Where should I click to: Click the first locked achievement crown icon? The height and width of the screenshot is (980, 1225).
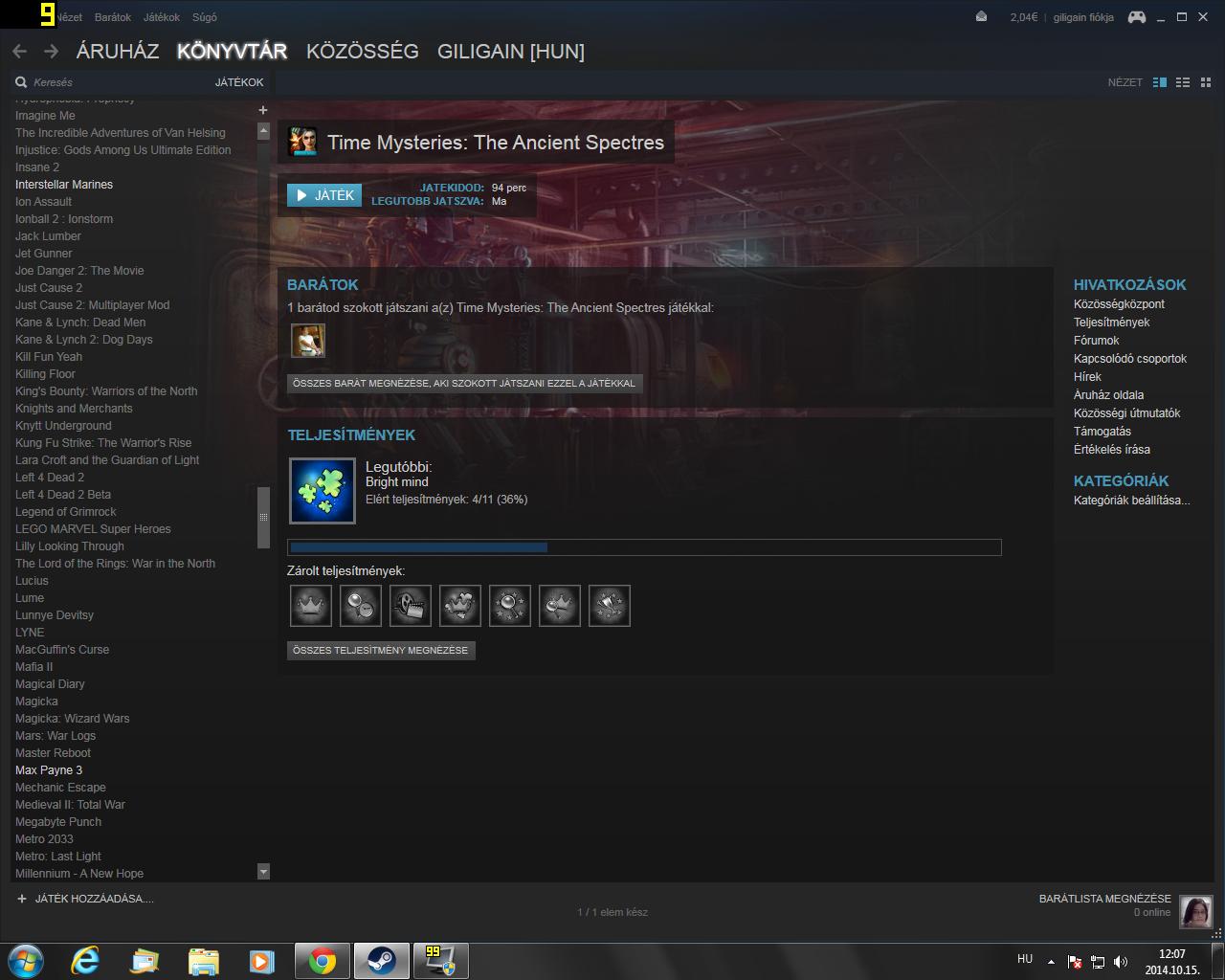pyautogui.click(x=311, y=606)
